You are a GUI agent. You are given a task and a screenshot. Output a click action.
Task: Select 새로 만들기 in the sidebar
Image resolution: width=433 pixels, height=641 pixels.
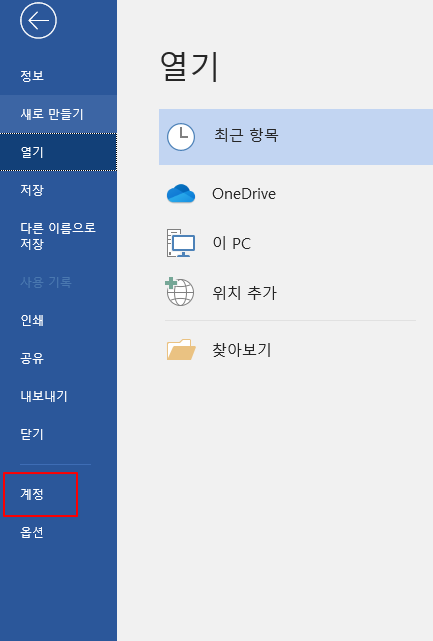58,114
